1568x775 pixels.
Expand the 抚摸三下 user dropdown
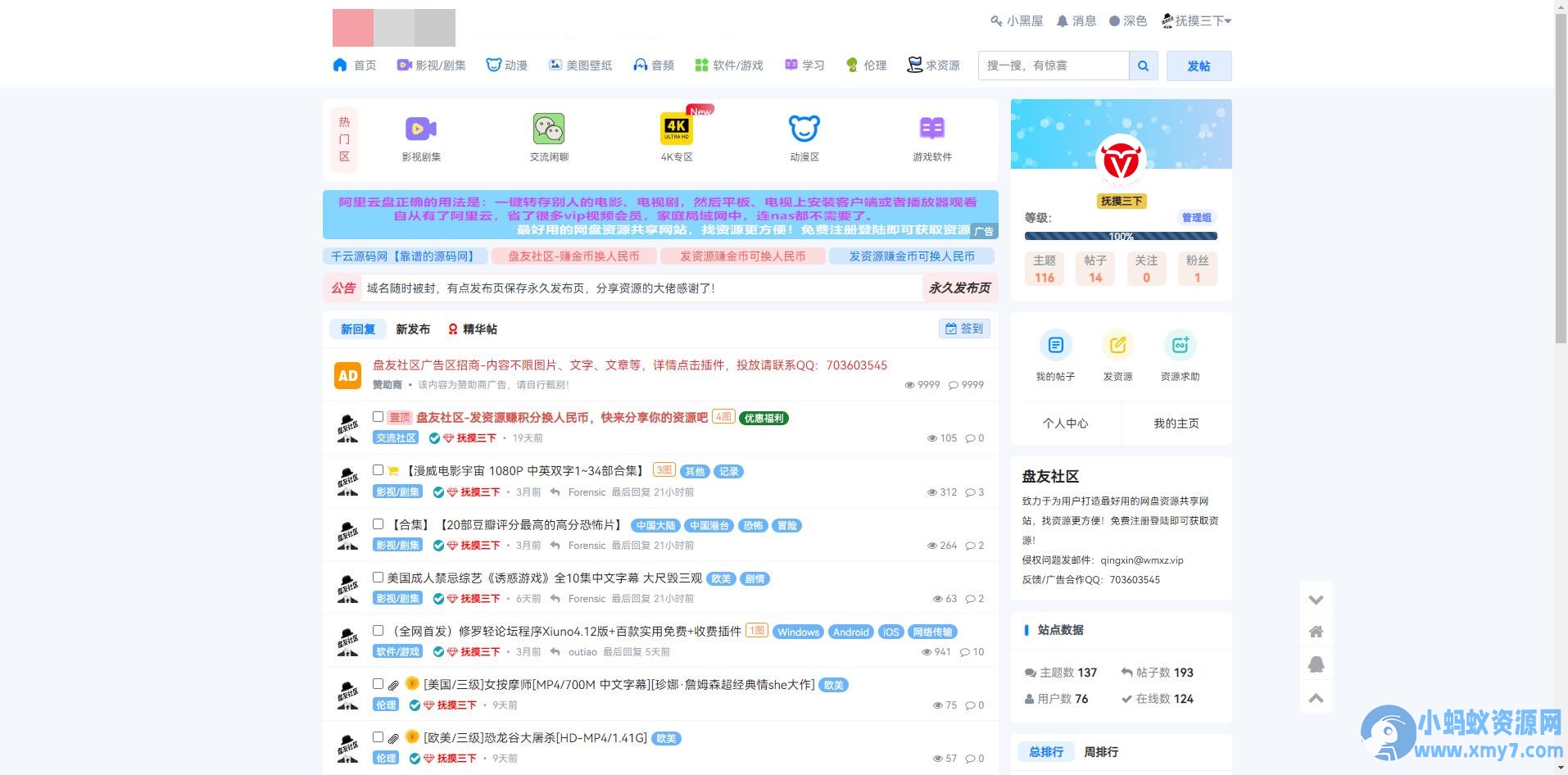[1197, 20]
